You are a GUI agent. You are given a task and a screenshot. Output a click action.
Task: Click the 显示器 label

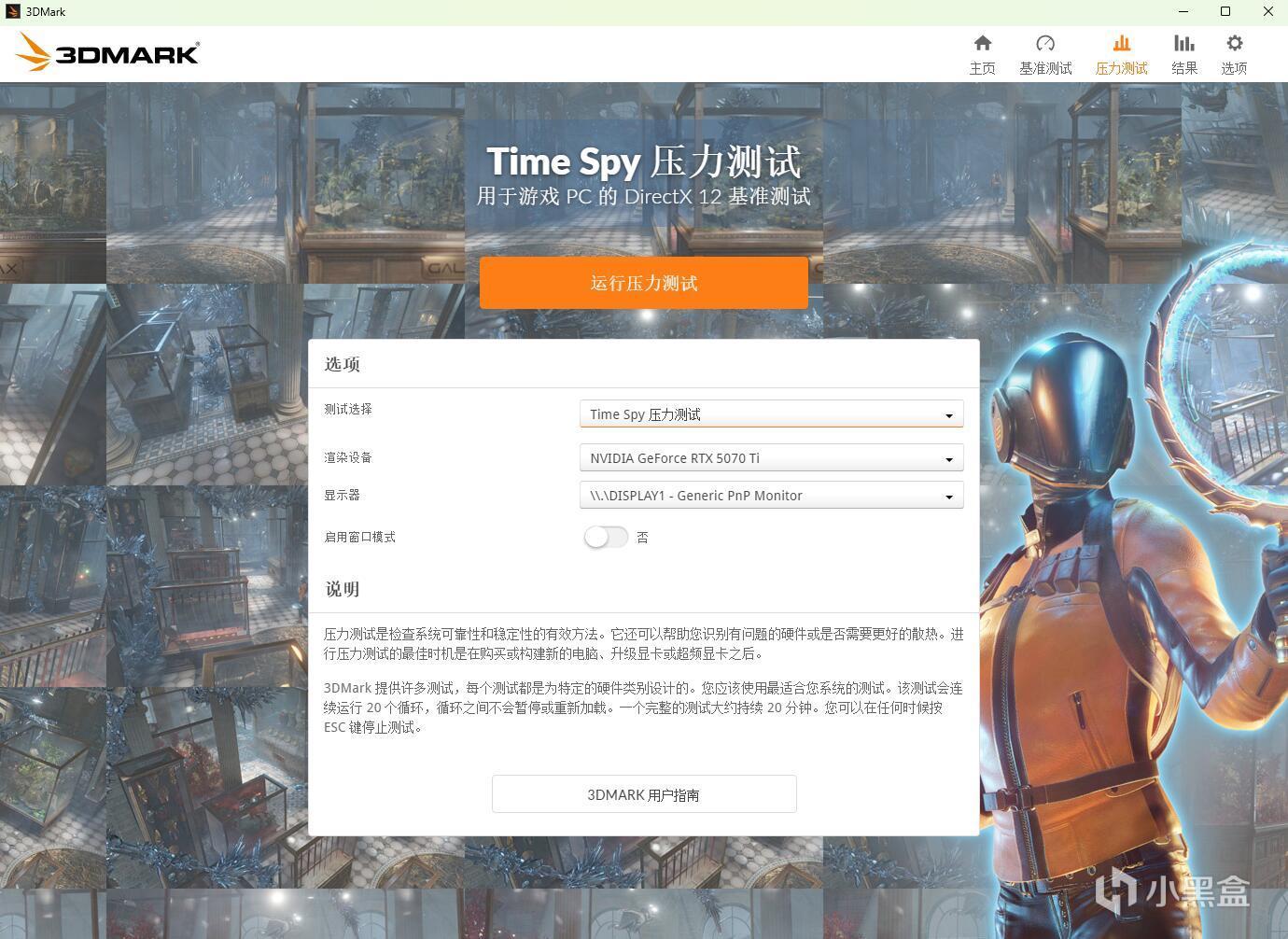click(342, 495)
